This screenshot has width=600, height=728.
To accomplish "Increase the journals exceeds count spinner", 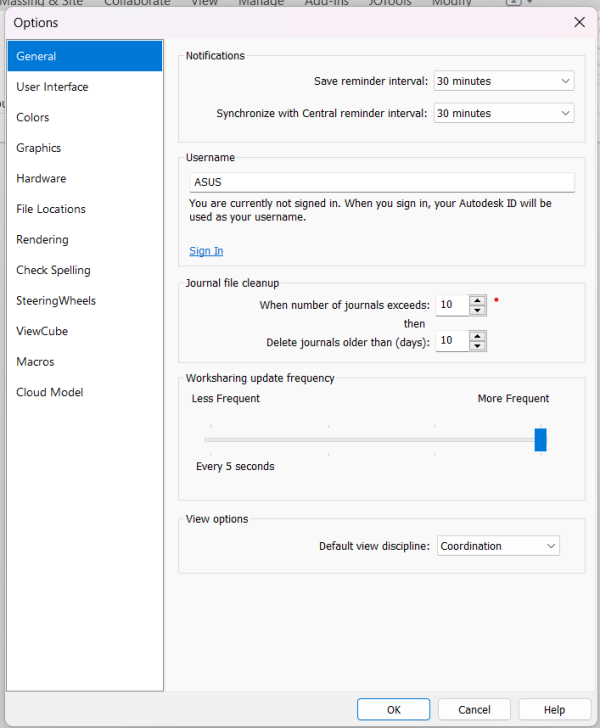I will click(x=477, y=300).
